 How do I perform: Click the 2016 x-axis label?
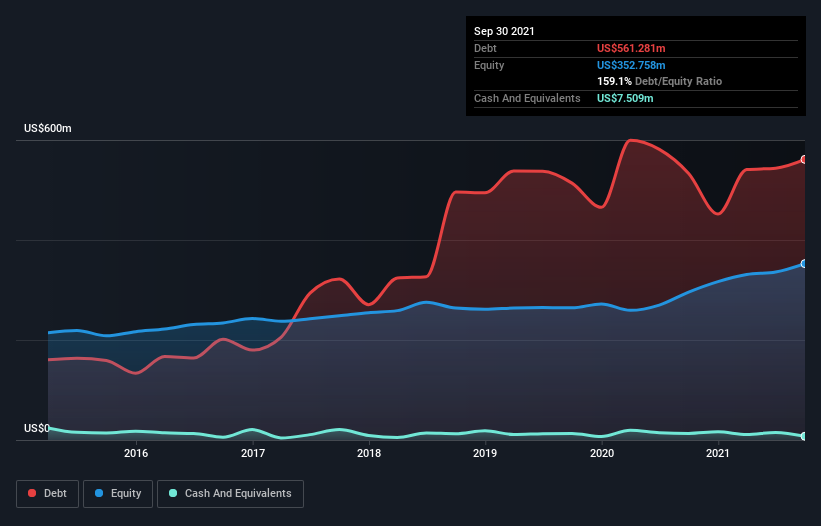point(136,454)
